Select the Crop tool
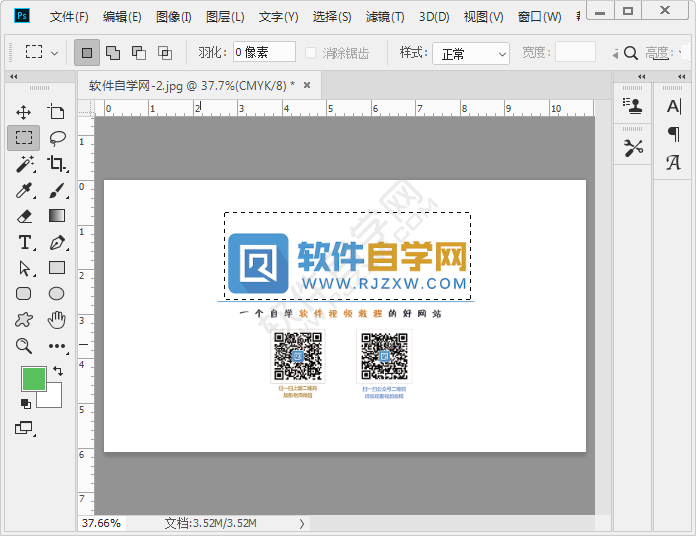This screenshot has height=536, width=696. tap(57, 164)
